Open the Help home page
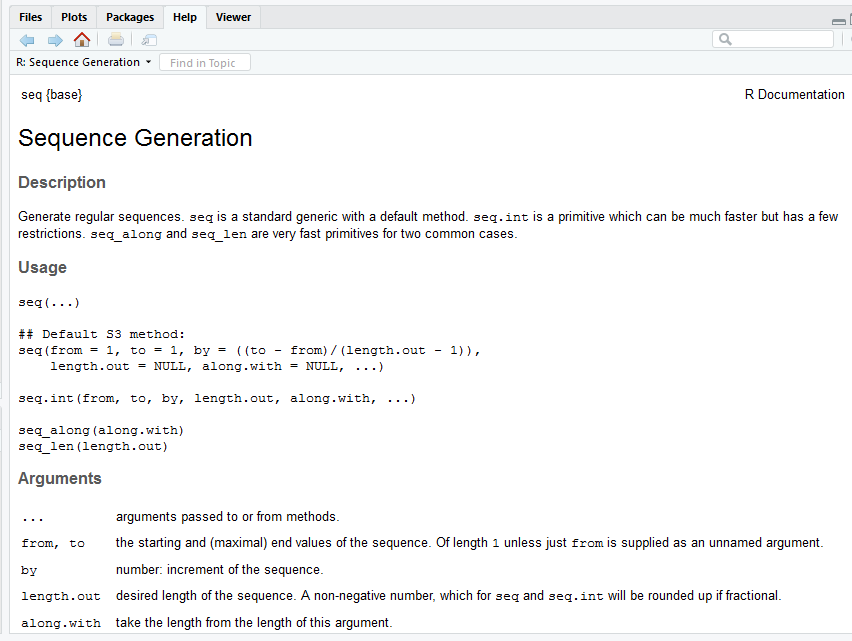 coord(82,40)
